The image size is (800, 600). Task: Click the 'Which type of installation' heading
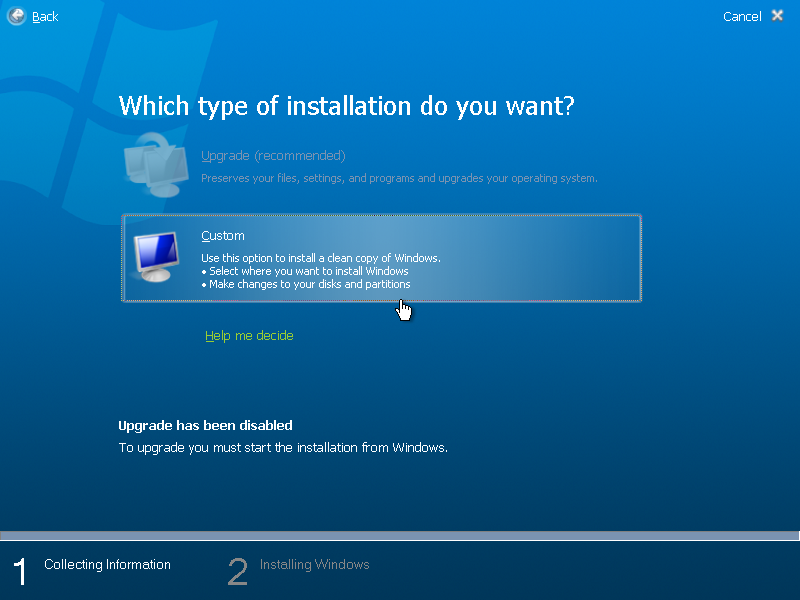pos(346,106)
